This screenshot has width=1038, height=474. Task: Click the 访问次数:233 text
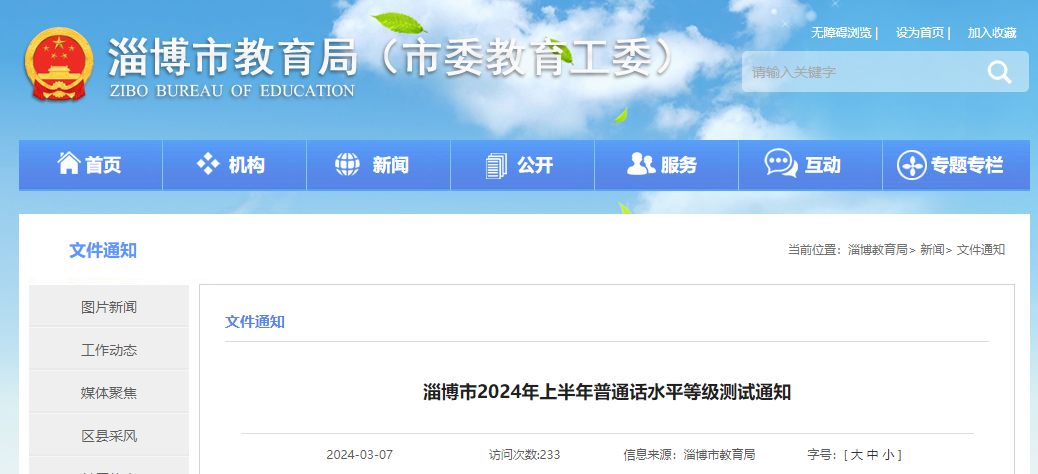pyautogui.click(x=524, y=455)
